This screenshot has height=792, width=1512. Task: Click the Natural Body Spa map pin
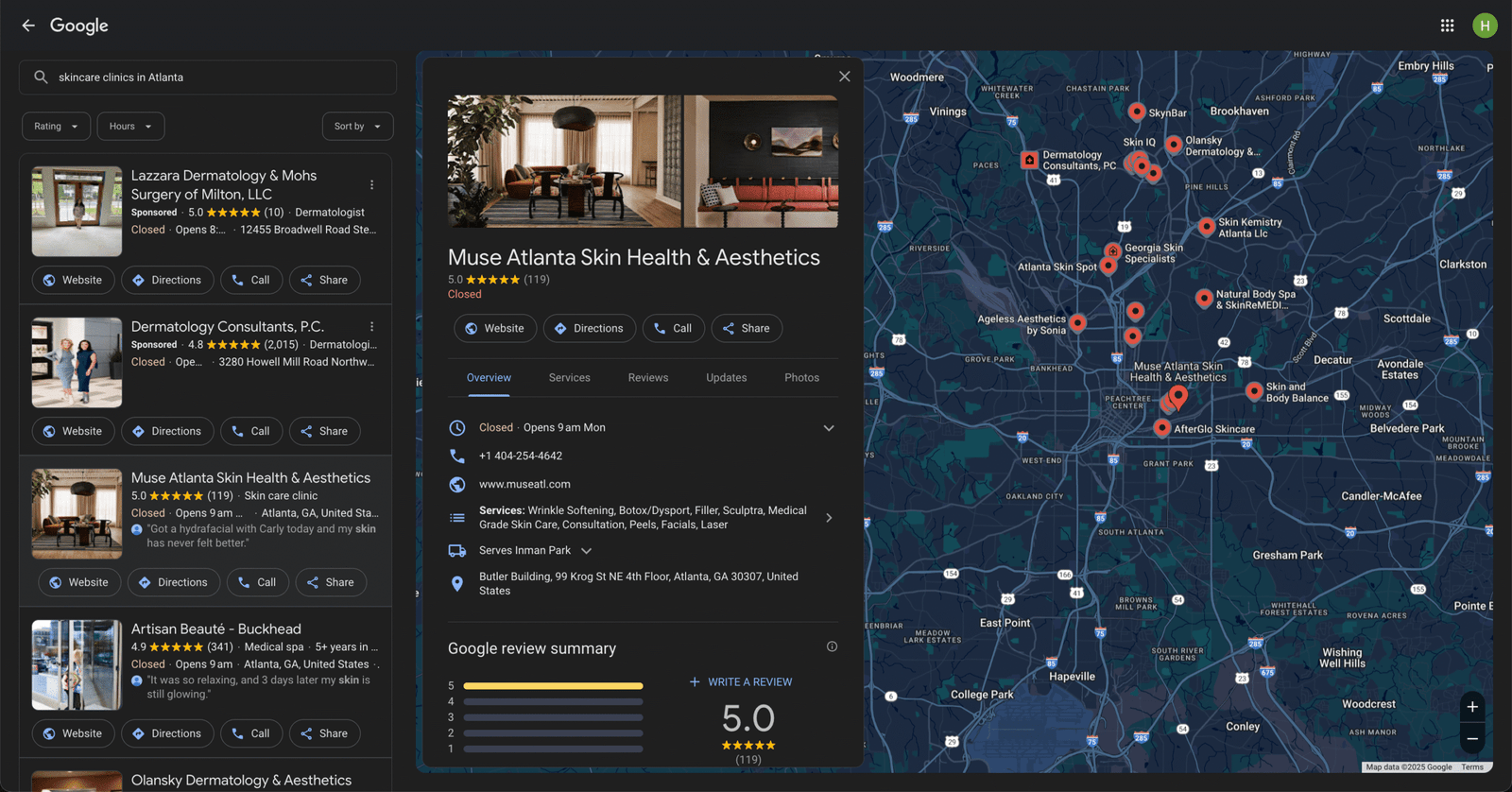(x=1204, y=298)
